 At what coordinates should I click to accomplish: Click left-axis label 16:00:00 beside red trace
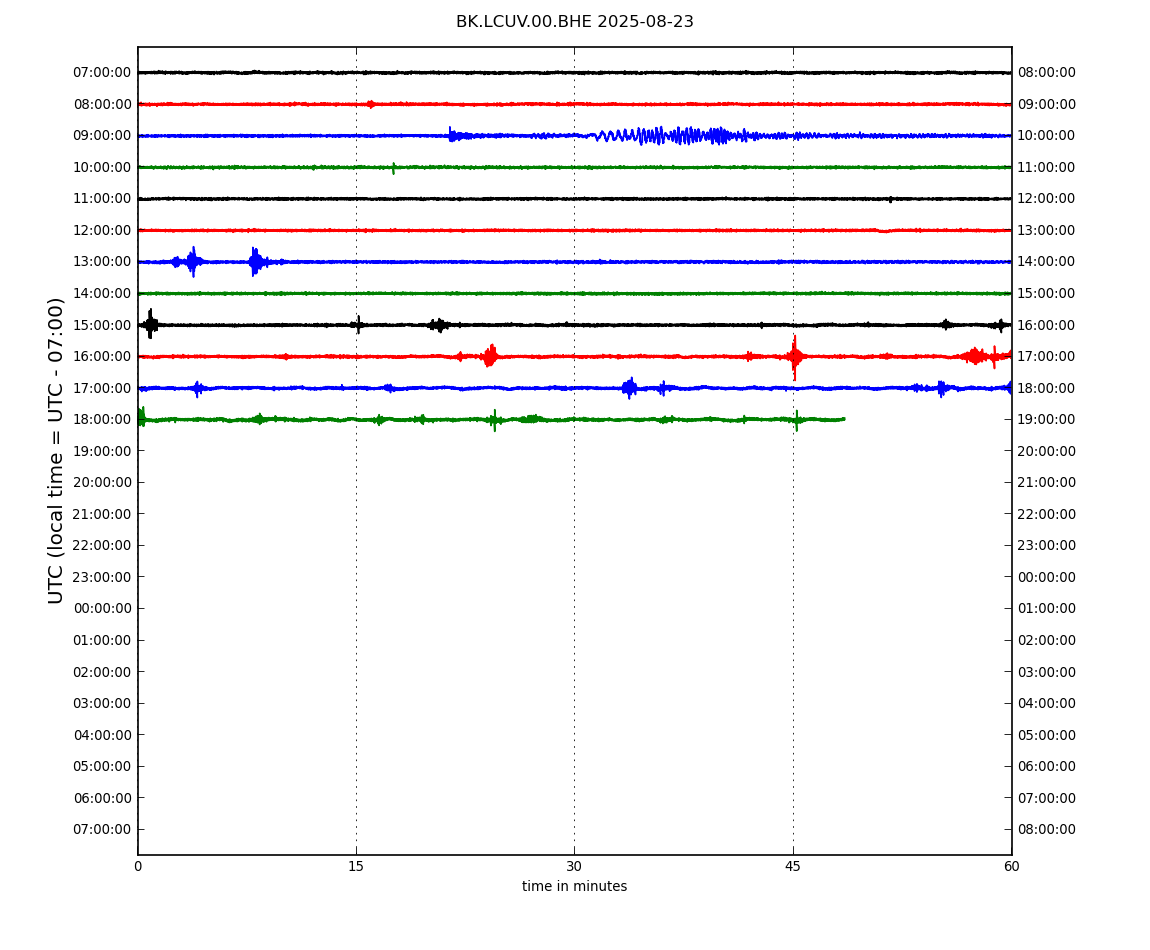pyautogui.click(x=102, y=357)
